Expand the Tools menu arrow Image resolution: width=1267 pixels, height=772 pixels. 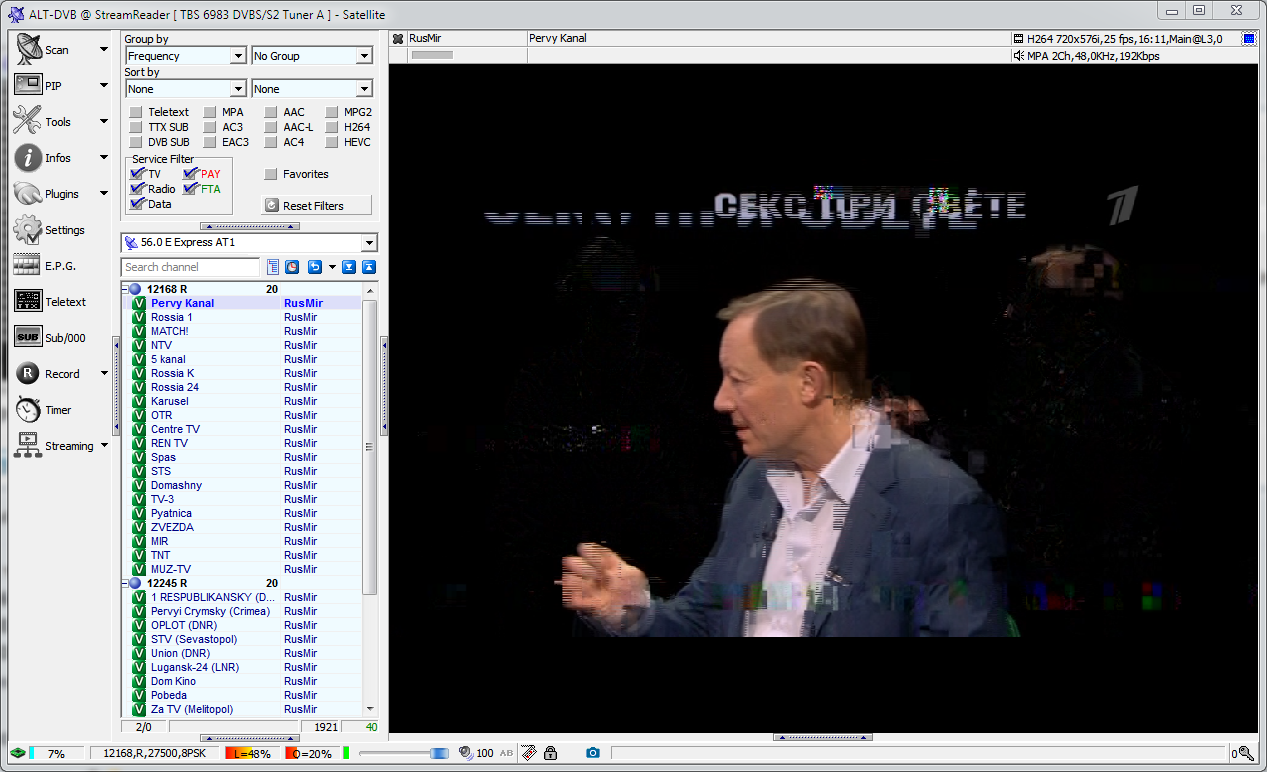point(104,121)
